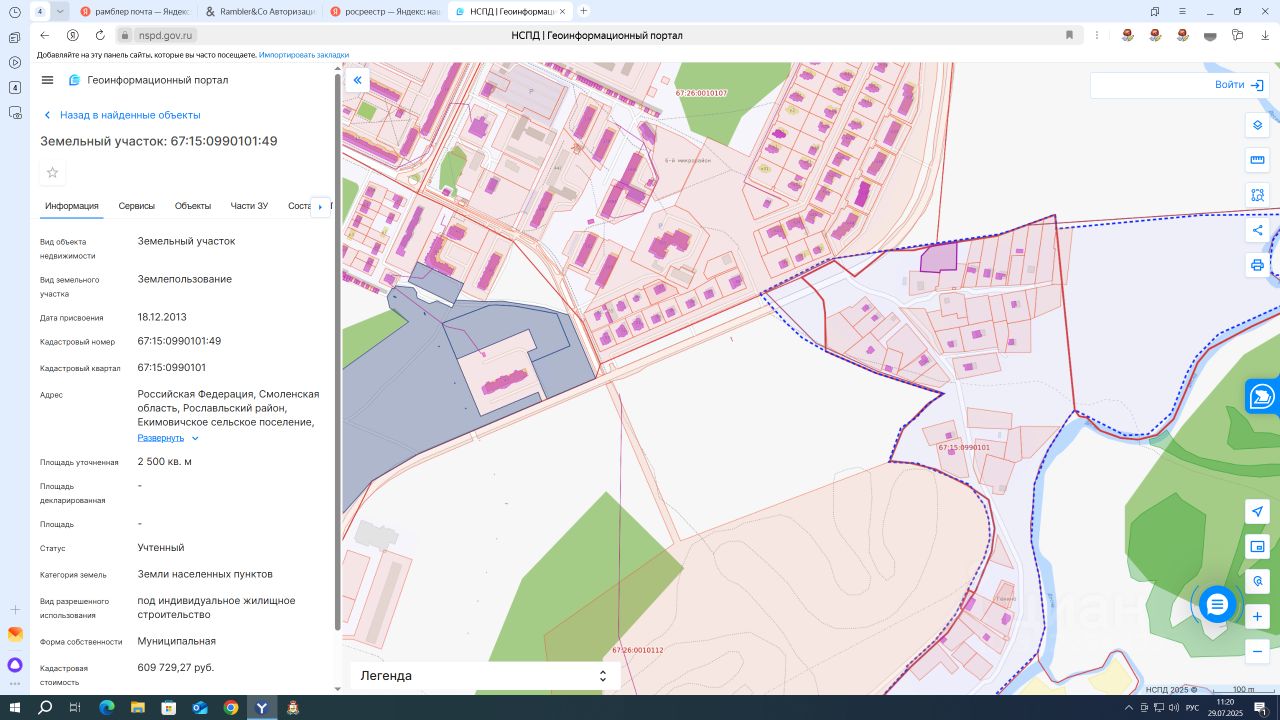This screenshot has height=720, width=1280.
Task: Select the area search tool on the map
Action: click(1257, 195)
